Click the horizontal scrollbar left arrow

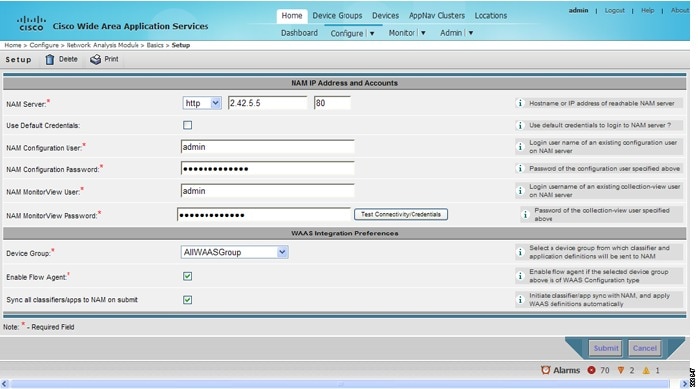(x=4, y=384)
